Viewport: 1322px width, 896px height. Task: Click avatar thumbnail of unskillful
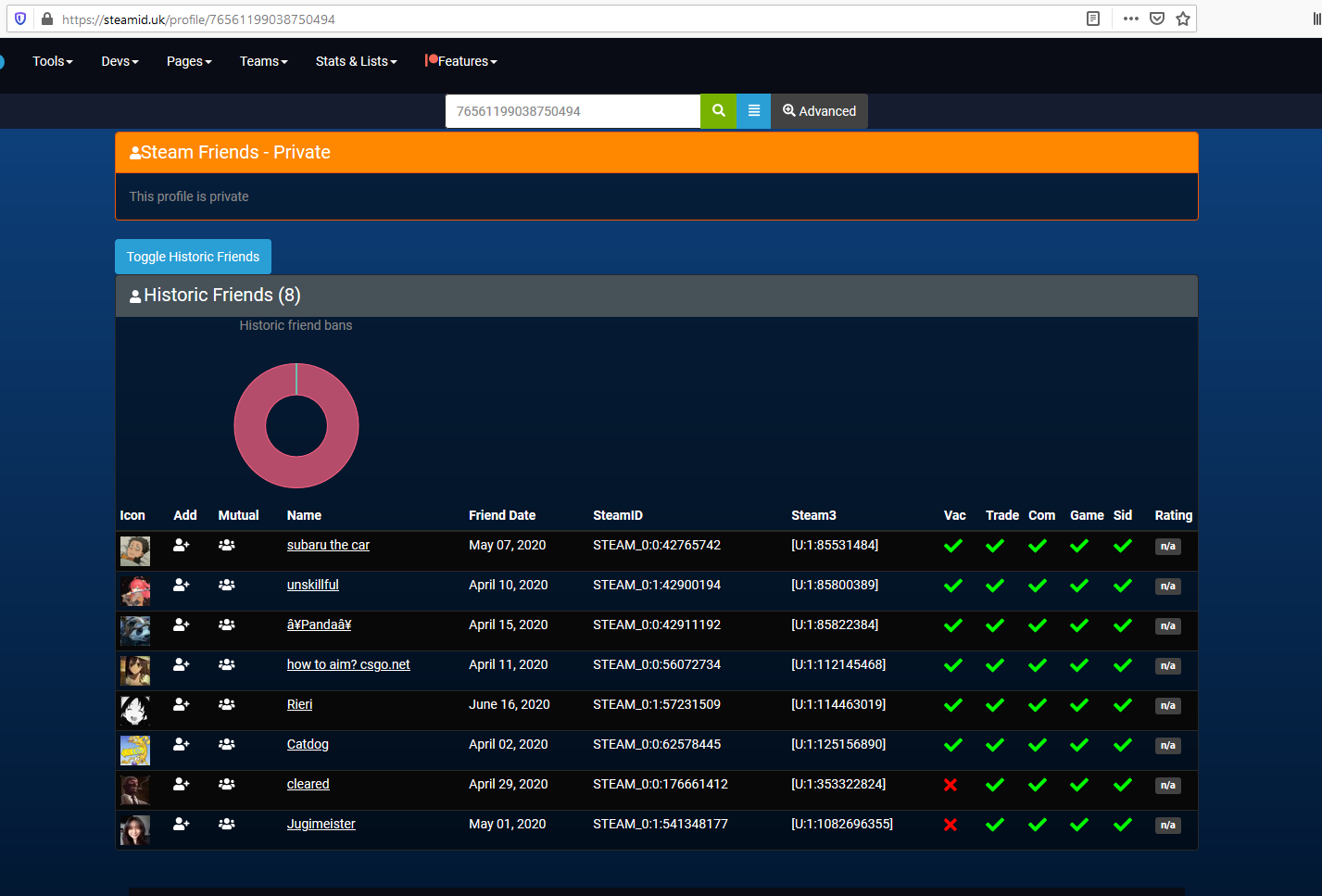pyautogui.click(x=135, y=591)
